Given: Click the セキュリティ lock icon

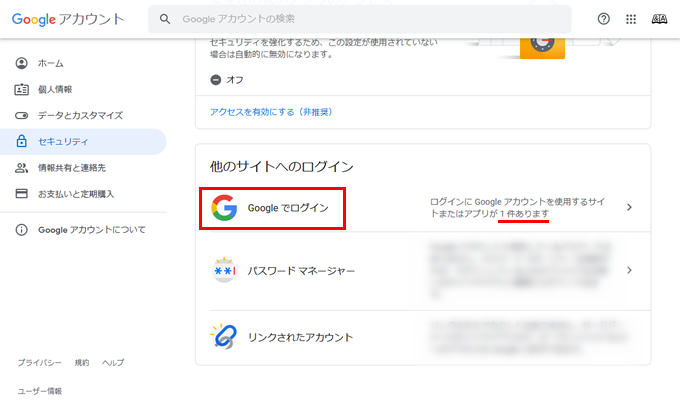Looking at the screenshot, I should 21,141.
